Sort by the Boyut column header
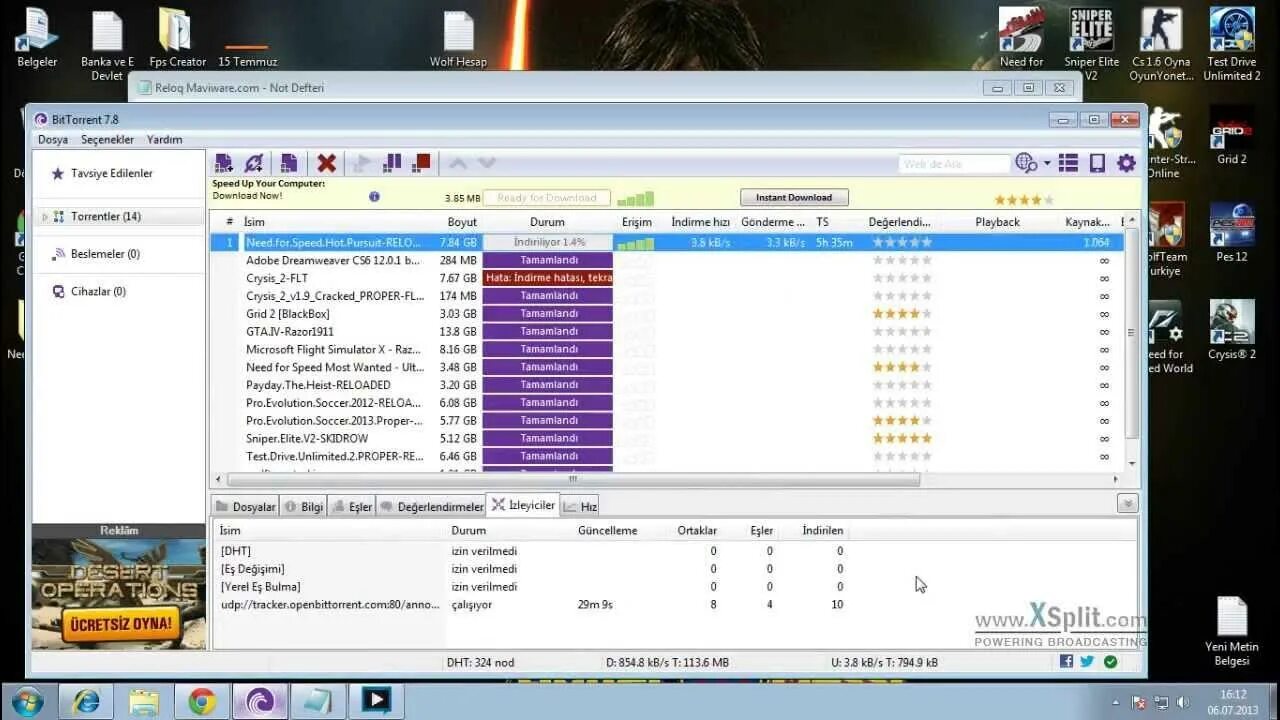 pyautogui.click(x=462, y=222)
